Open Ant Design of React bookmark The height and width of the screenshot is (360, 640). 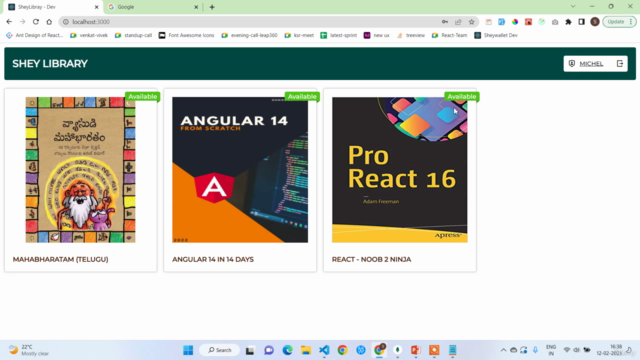coord(35,36)
